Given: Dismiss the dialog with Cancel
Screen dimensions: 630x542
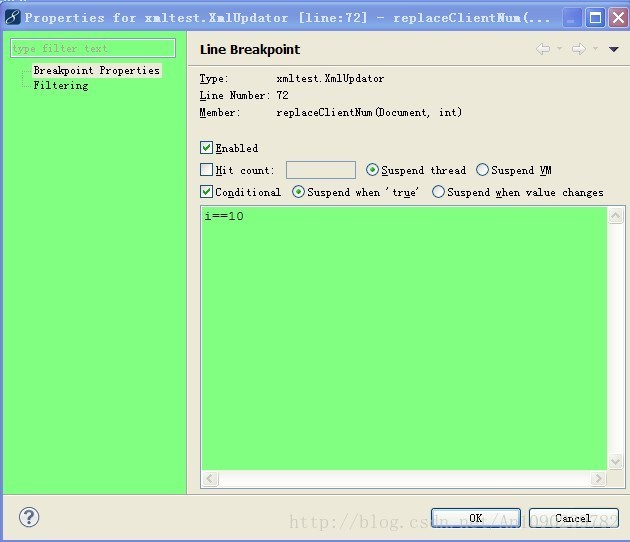Looking at the screenshot, I should coord(573,518).
